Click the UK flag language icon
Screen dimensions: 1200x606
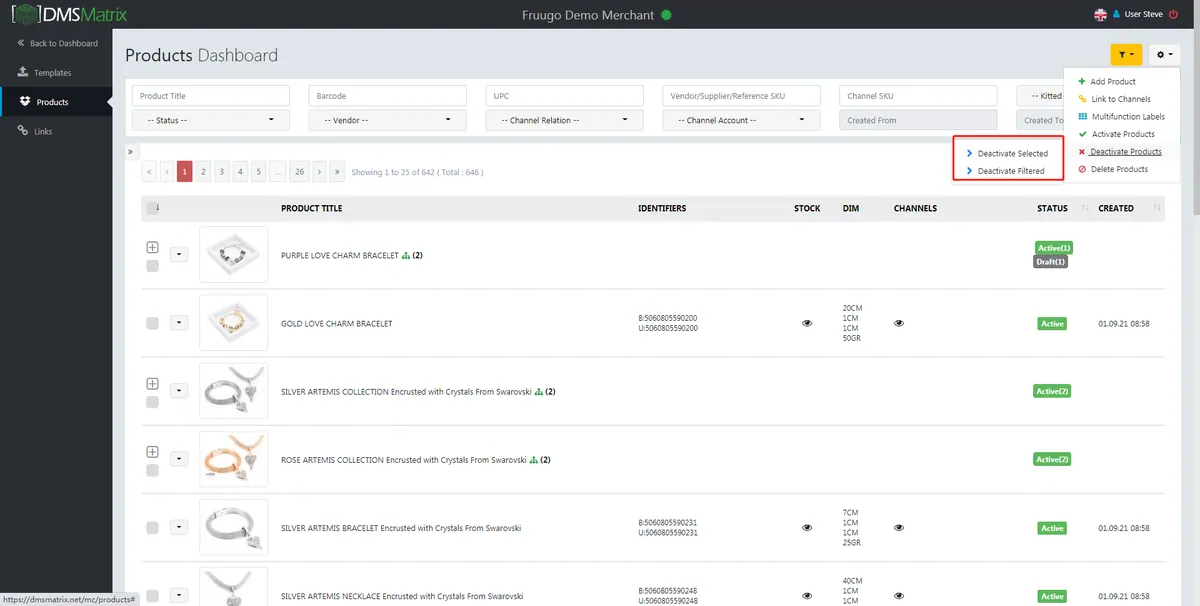1101,14
